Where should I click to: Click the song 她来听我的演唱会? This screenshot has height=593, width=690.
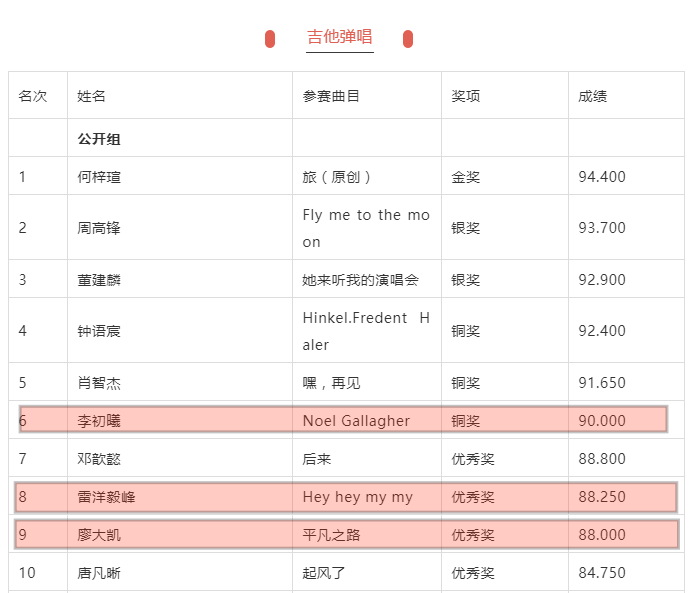(x=360, y=279)
